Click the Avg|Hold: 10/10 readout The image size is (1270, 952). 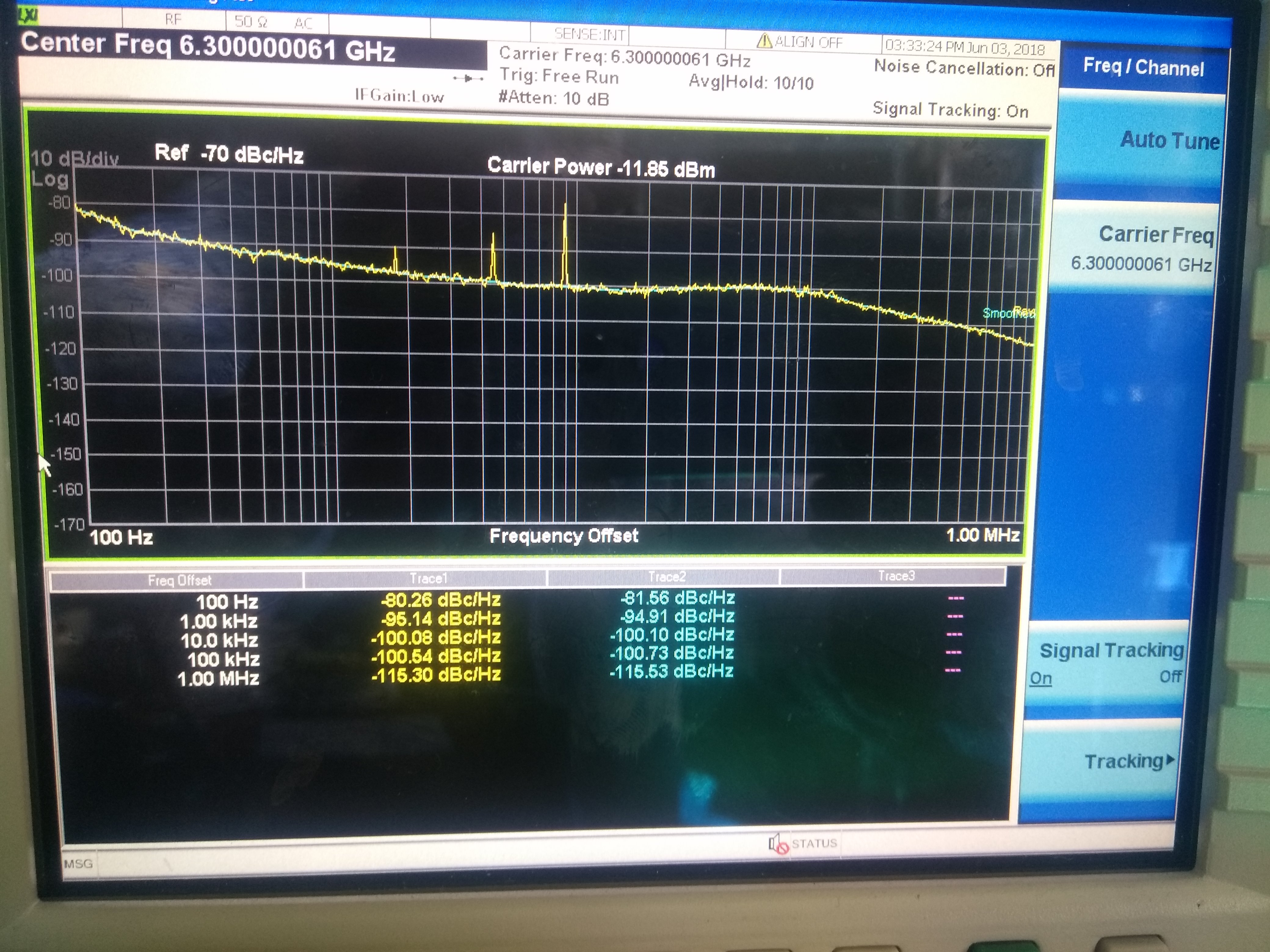(x=751, y=82)
